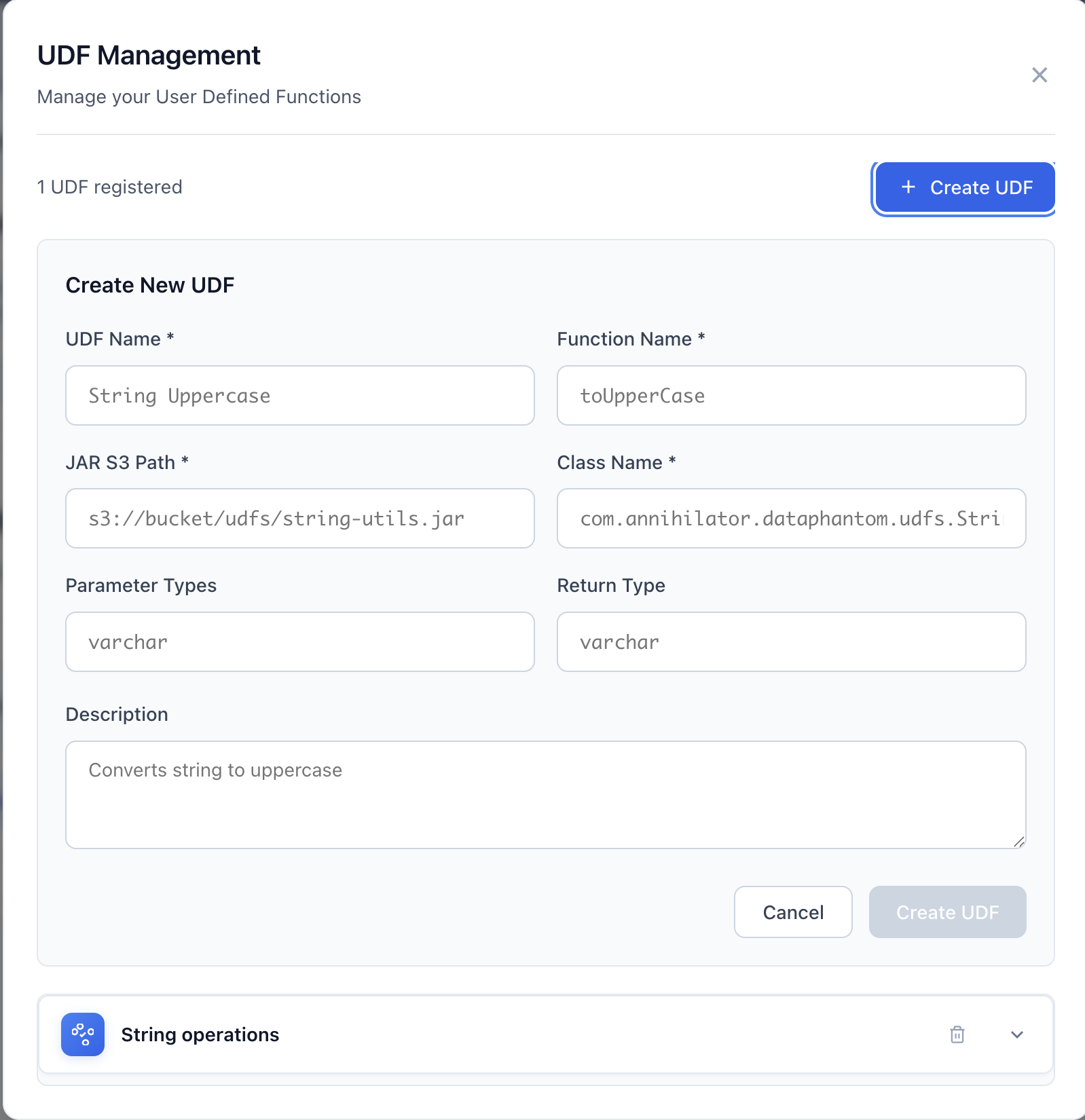Image resolution: width=1085 pixels, height=1120 pixels.
Task: Click inside the Description textarea
Action: click(x=545, y=794)
